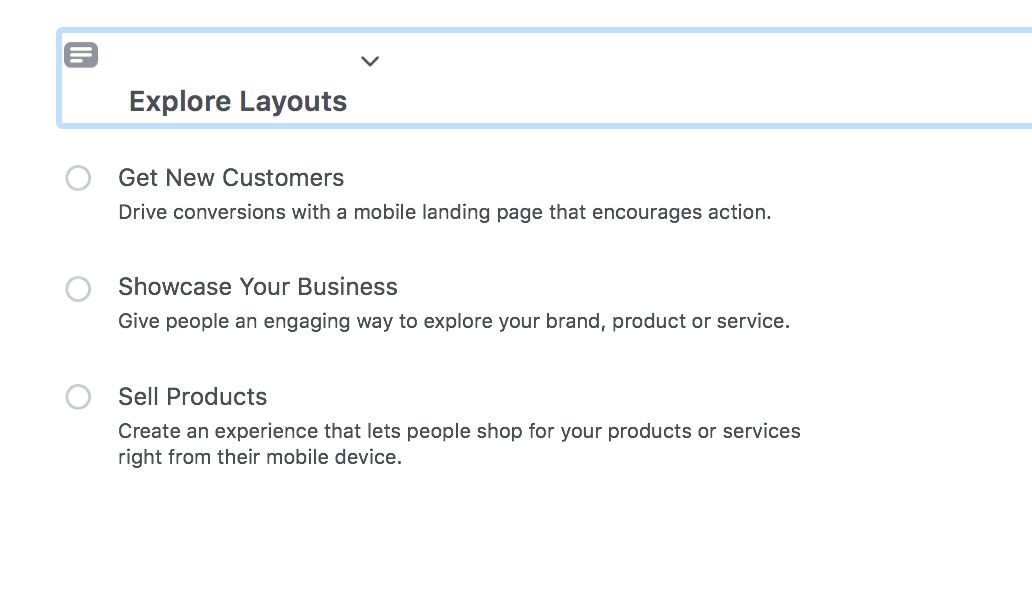Image resolution: width=1032 pixels, height=606 pixels.
Task: Select the Get New Customers radio button
Action: [78, 179]
